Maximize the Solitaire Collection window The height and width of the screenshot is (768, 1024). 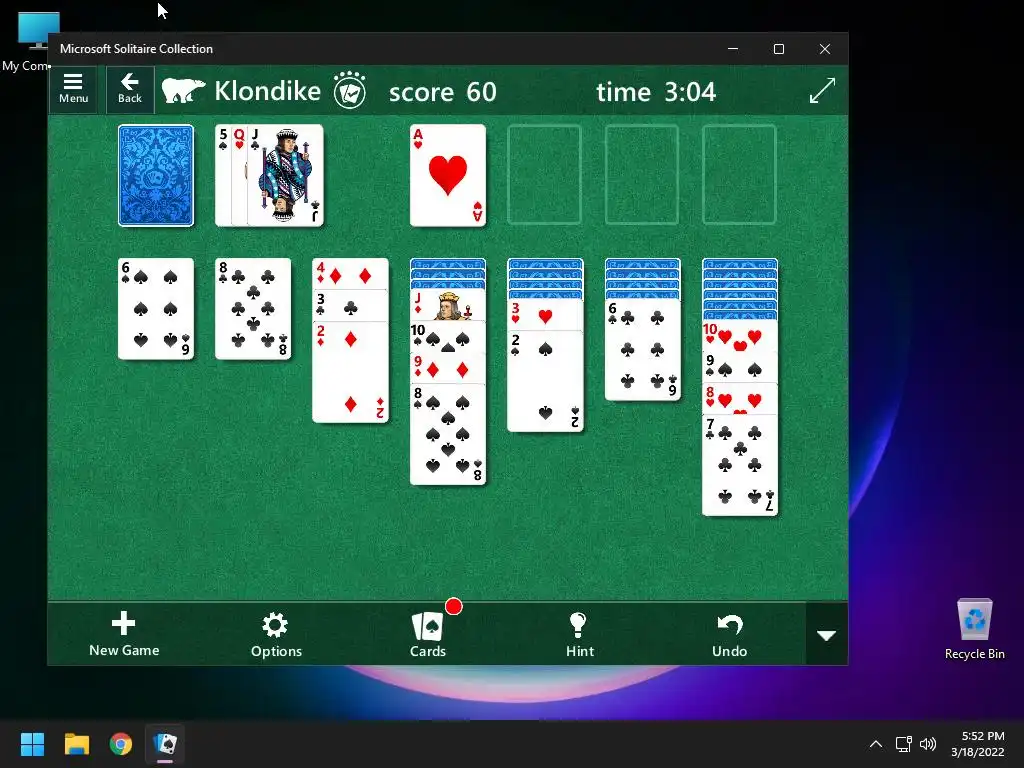778,49
